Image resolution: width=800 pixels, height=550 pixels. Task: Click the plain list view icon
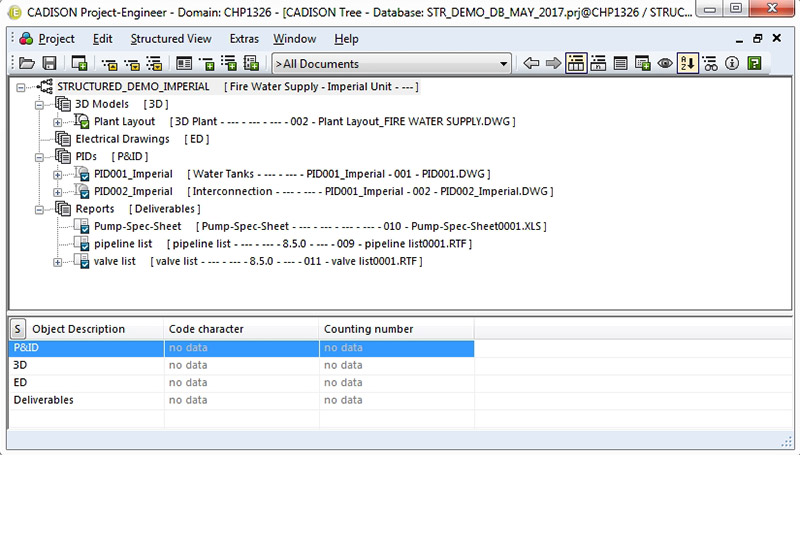pos(620,63)
